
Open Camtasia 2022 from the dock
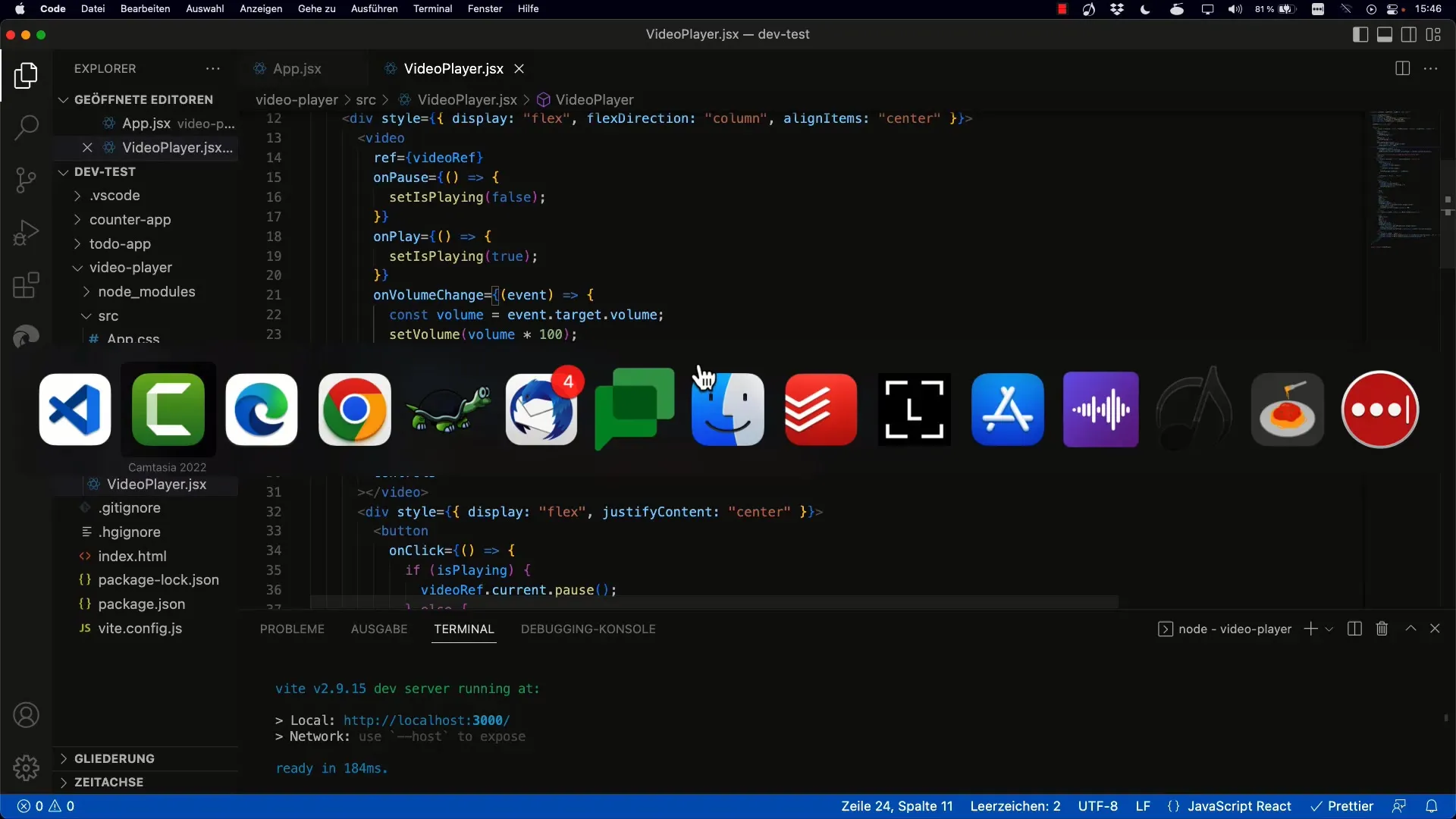coord(167,409)
